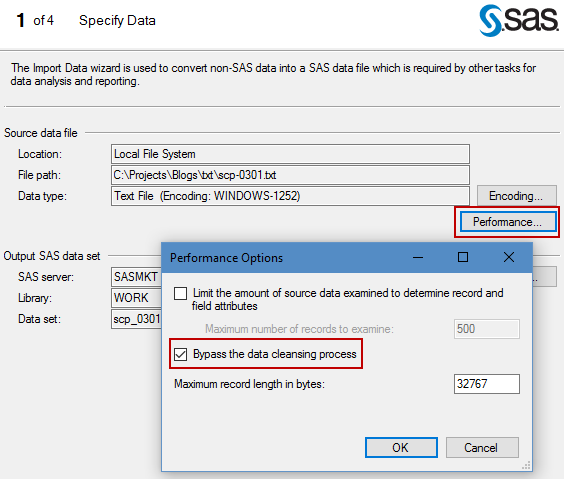Click the maximum records to examine field
This screenshot has width=564, height=479.
coord(487,329)
